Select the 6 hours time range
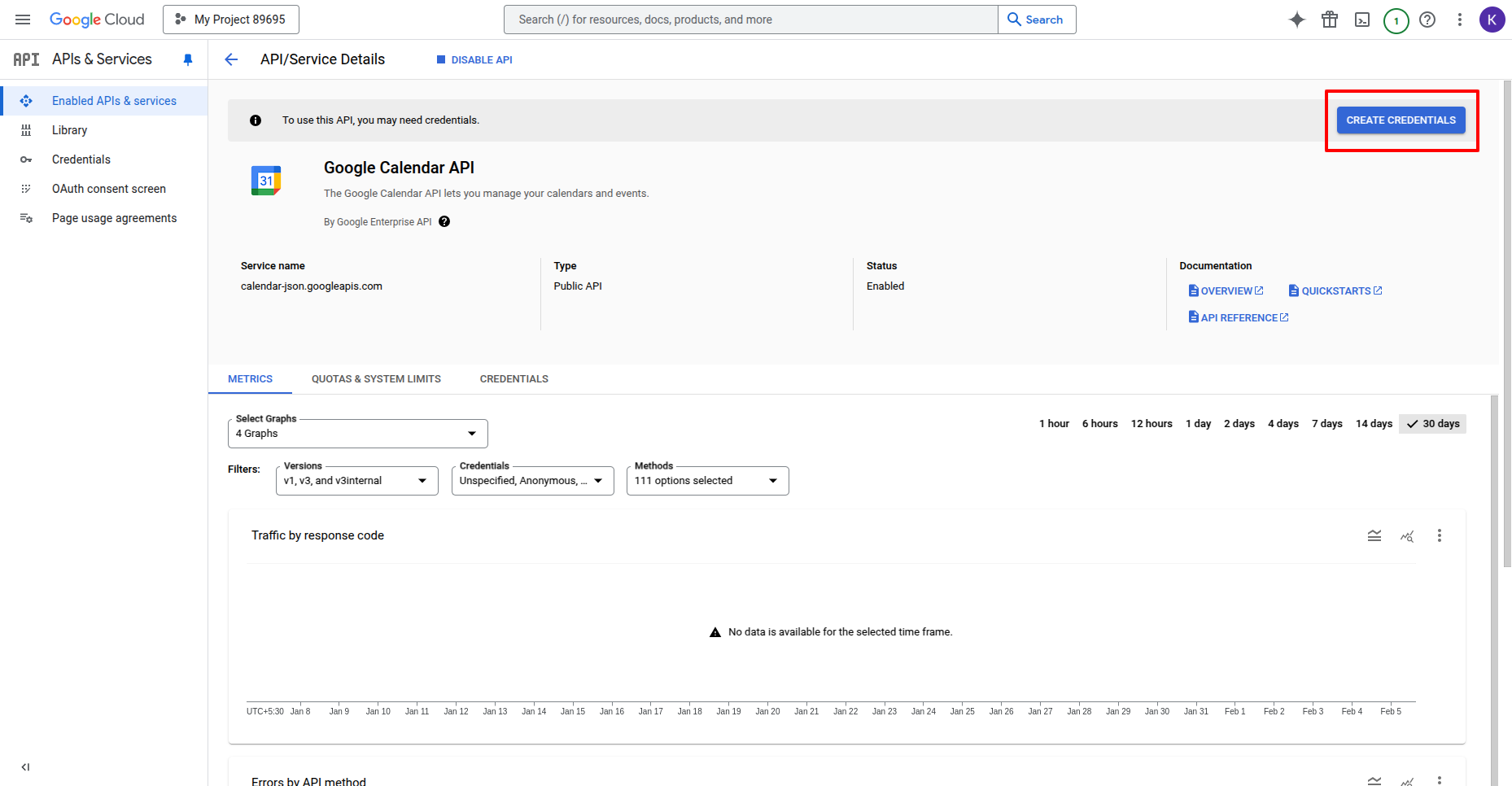1512x786 pixels. 1100,424
